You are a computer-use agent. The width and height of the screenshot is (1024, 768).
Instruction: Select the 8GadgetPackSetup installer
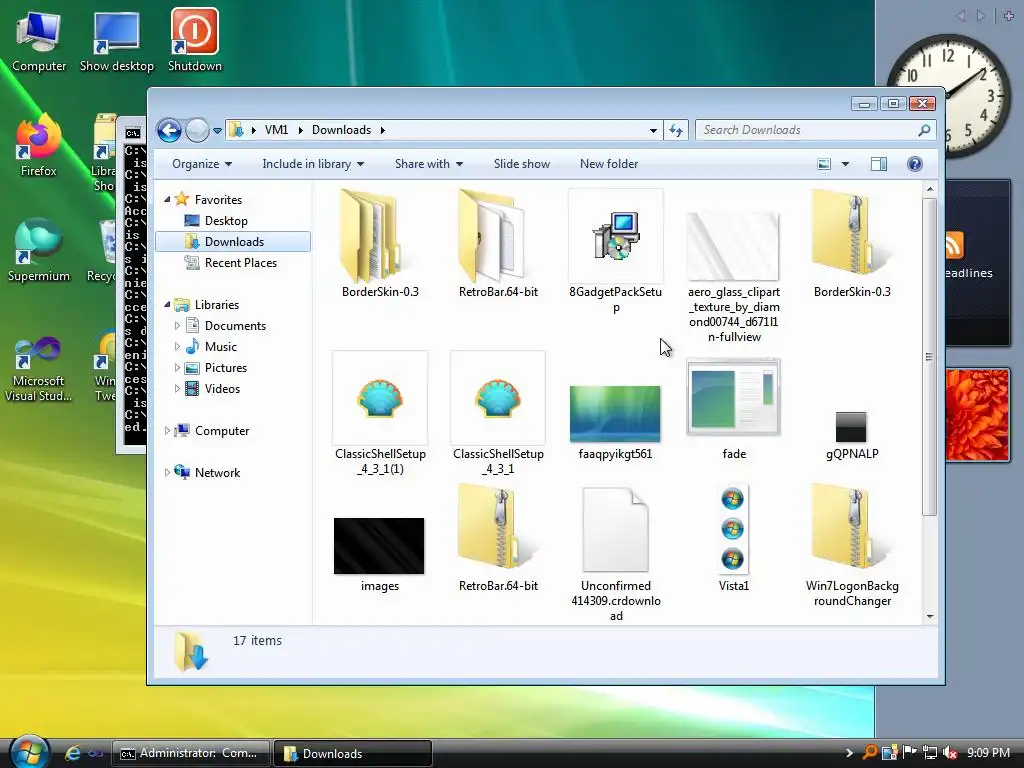tap(615, 251)
